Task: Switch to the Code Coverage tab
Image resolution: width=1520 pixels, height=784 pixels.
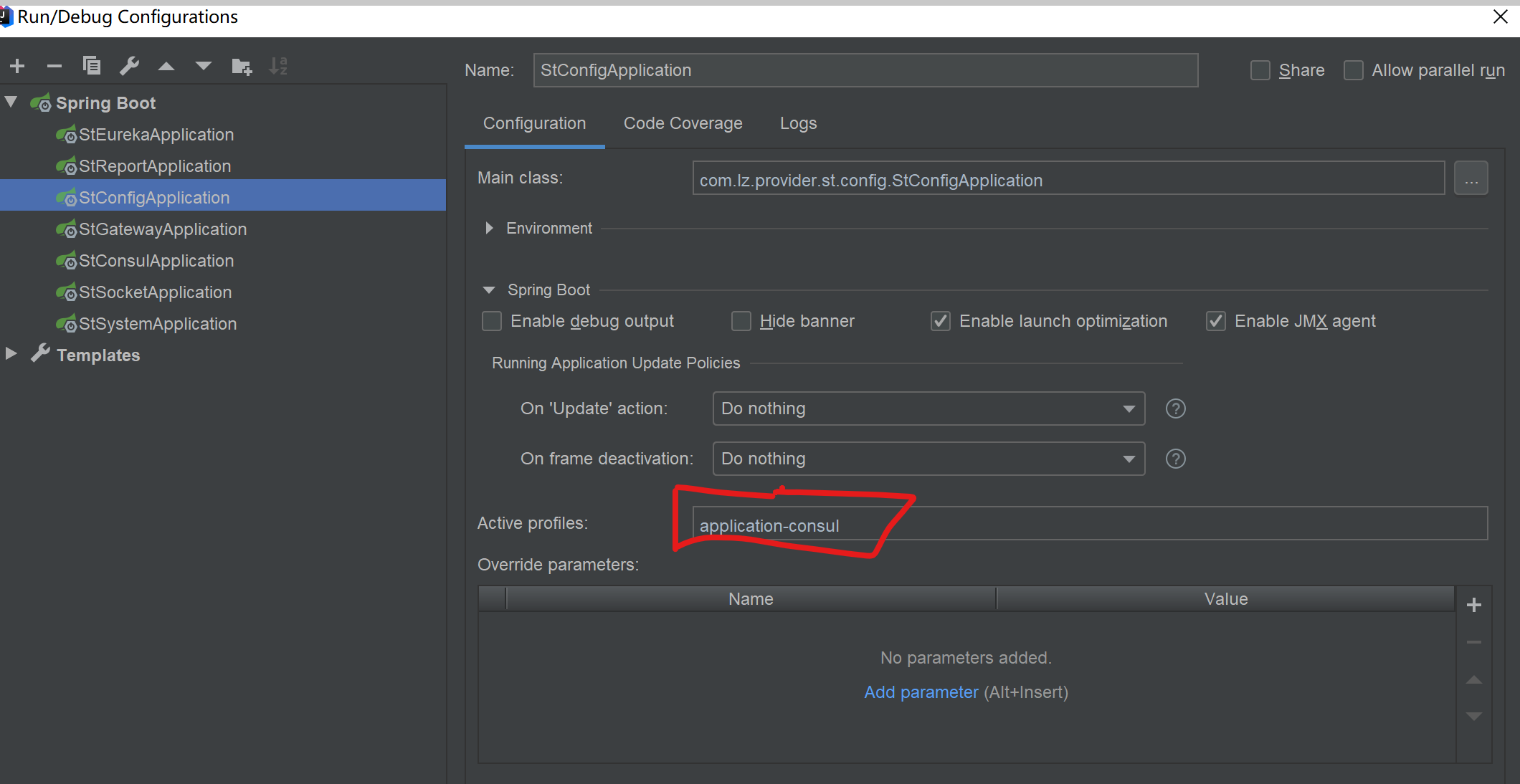Action: (683, 123)
